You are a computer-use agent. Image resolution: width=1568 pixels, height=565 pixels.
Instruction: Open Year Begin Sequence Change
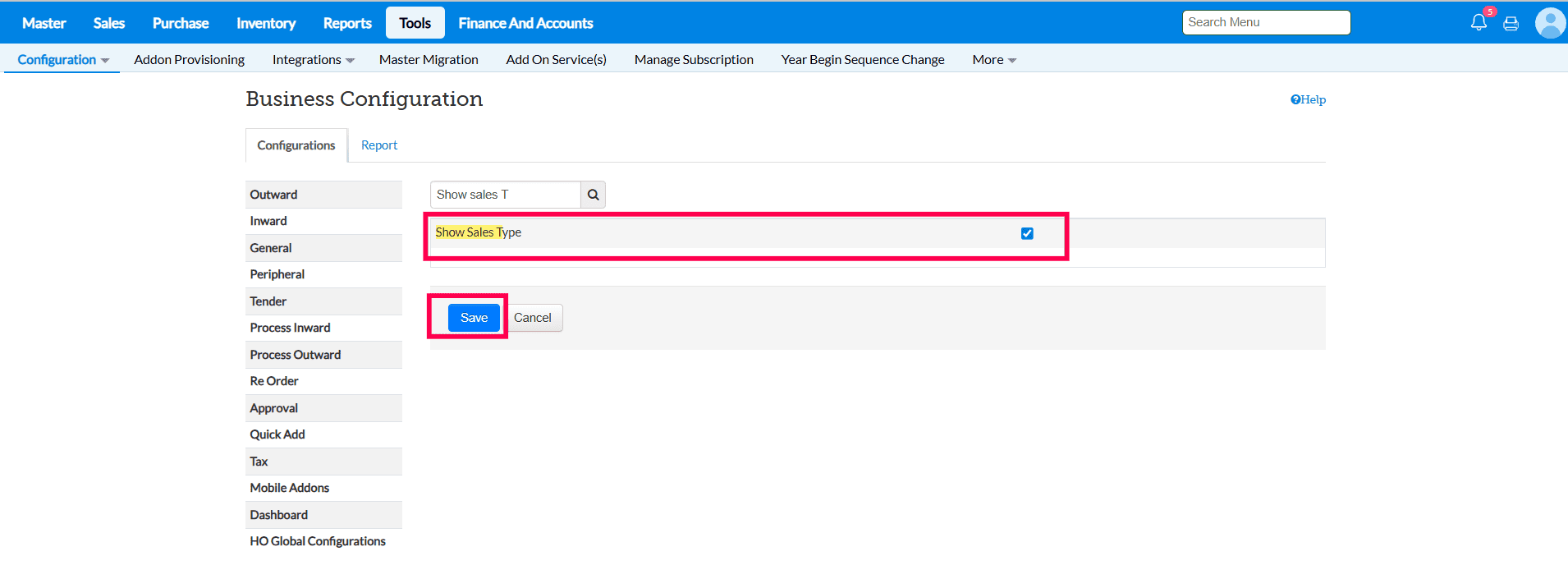point(863,60)
